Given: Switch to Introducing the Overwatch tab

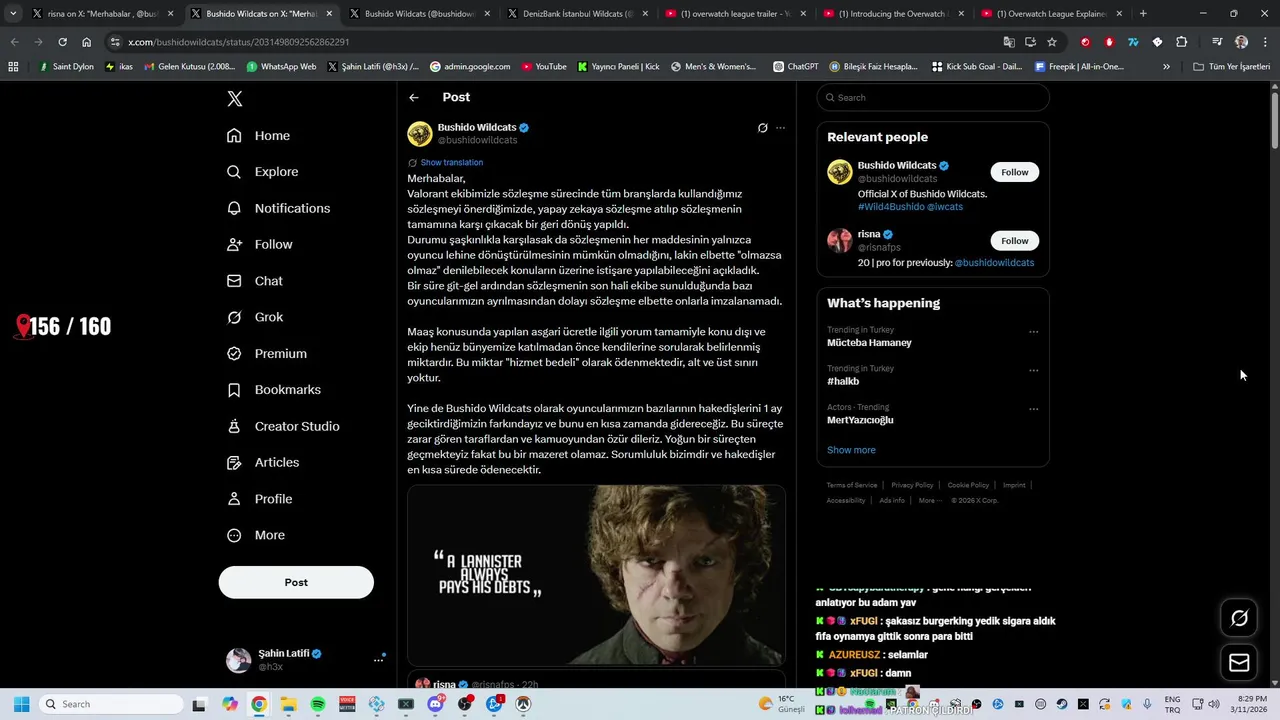Looking at the screenshot, I should pos(891,14).
